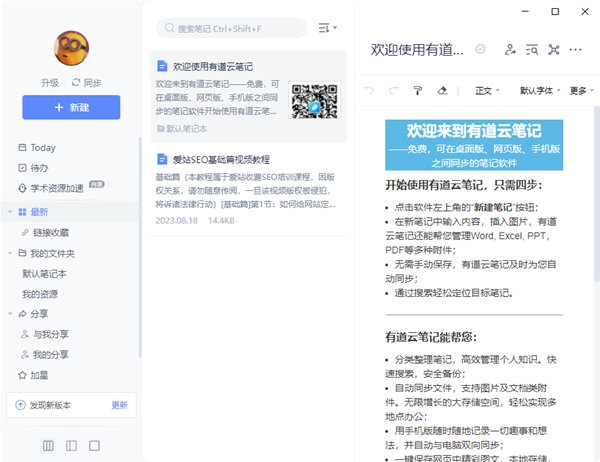Click the blue 欢迎来到有道云笔记 banner
The width and height of the screenshot is (600, 462).
pos(474,145)
